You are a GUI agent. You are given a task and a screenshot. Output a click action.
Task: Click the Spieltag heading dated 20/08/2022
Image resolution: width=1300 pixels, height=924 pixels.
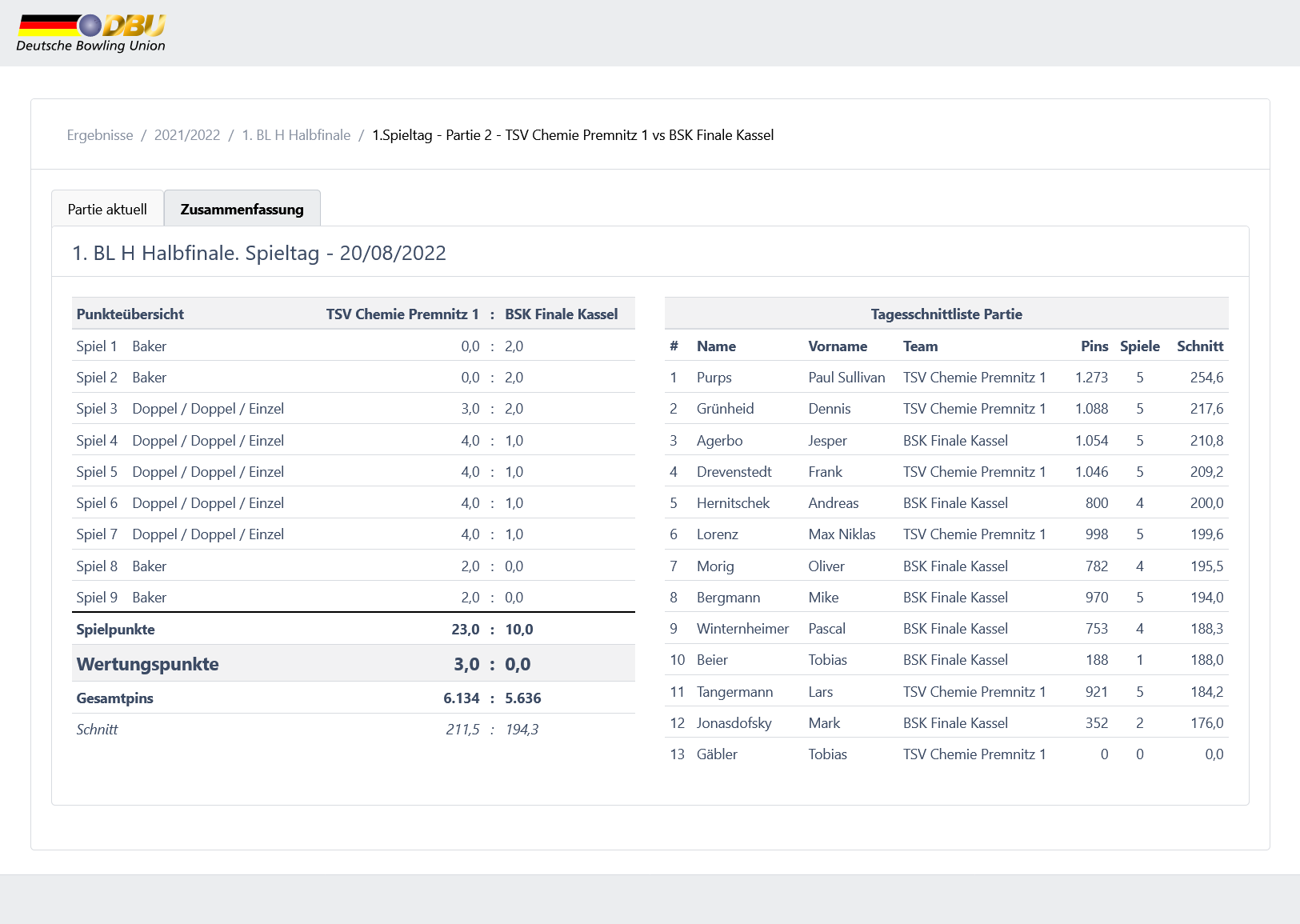click(259, 253)
